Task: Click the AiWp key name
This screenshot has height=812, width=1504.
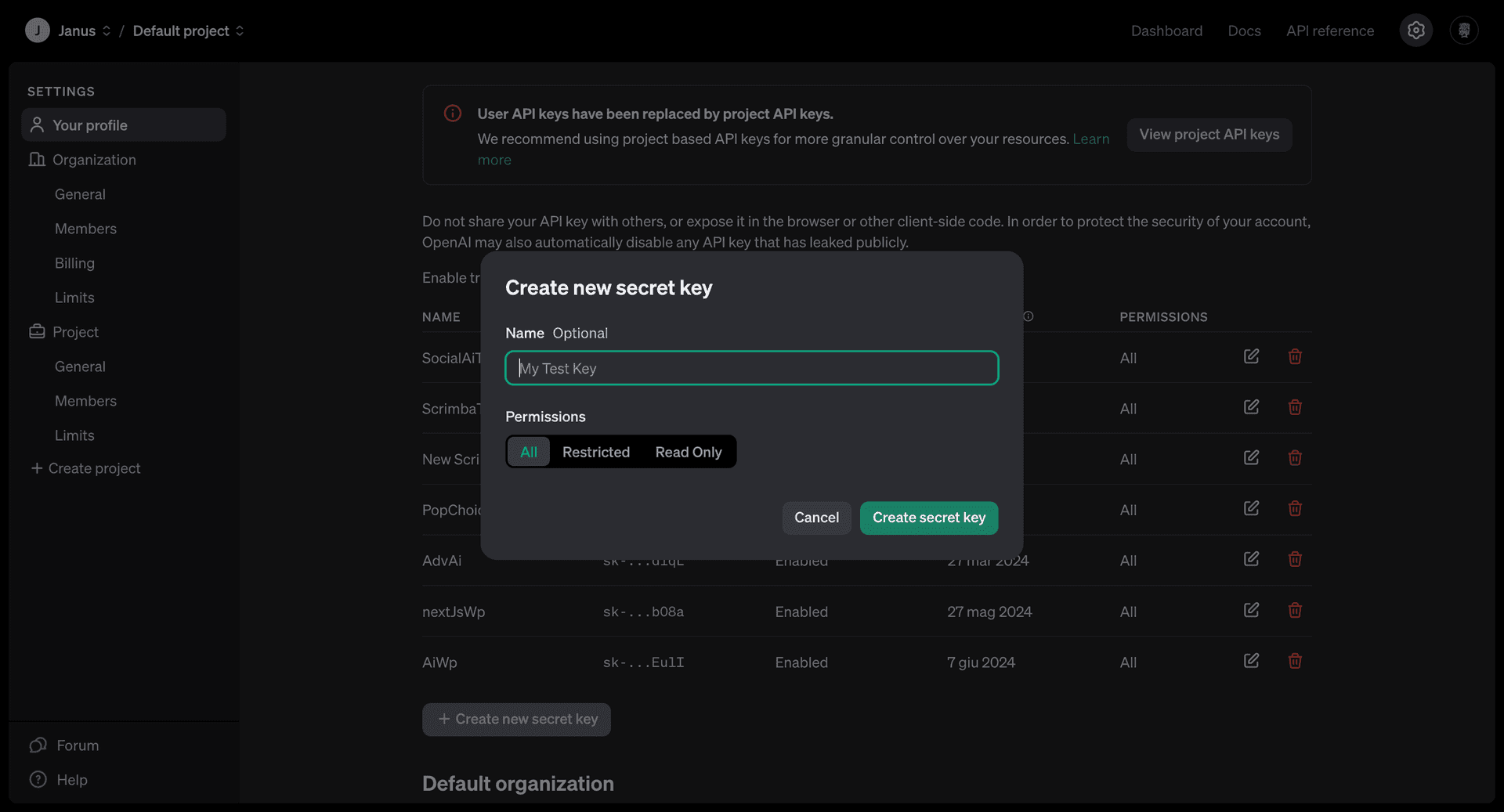Action: (439, 662)
